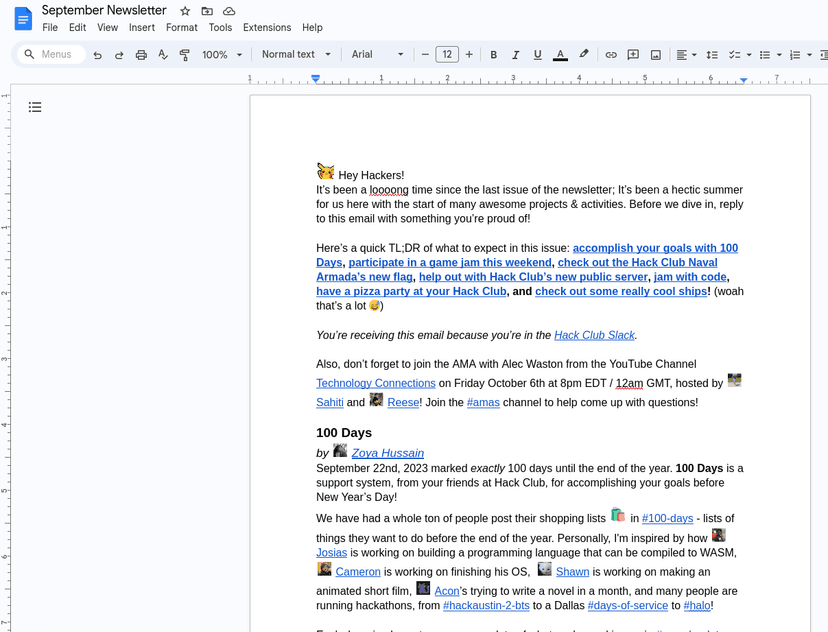Image resolution: width=828 pixels, height=632 pixels.
Task: Click the Add comment icon
Action: coord(633,55)
